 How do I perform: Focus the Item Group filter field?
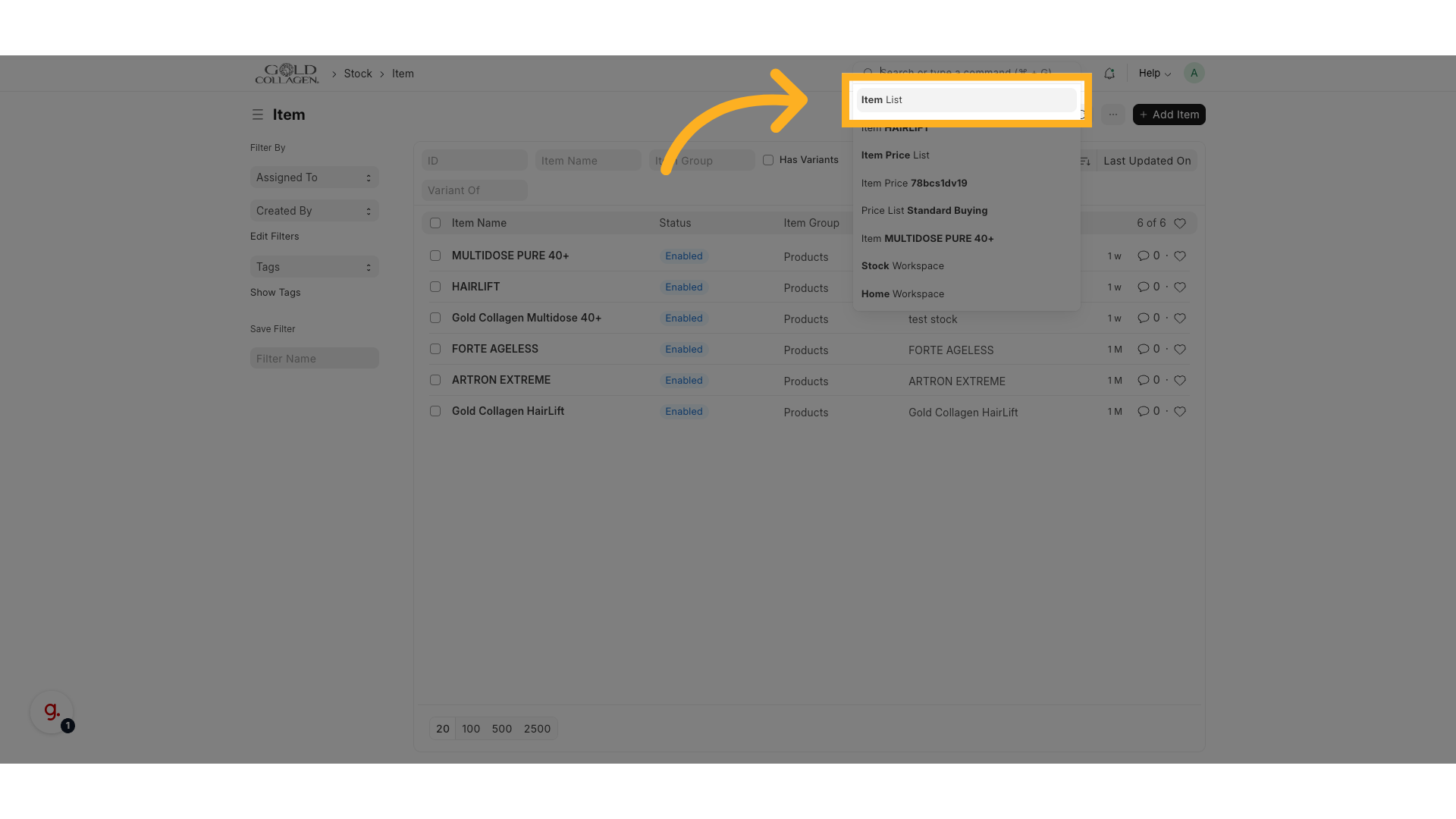pyautogui.click(x=701, y=161)
